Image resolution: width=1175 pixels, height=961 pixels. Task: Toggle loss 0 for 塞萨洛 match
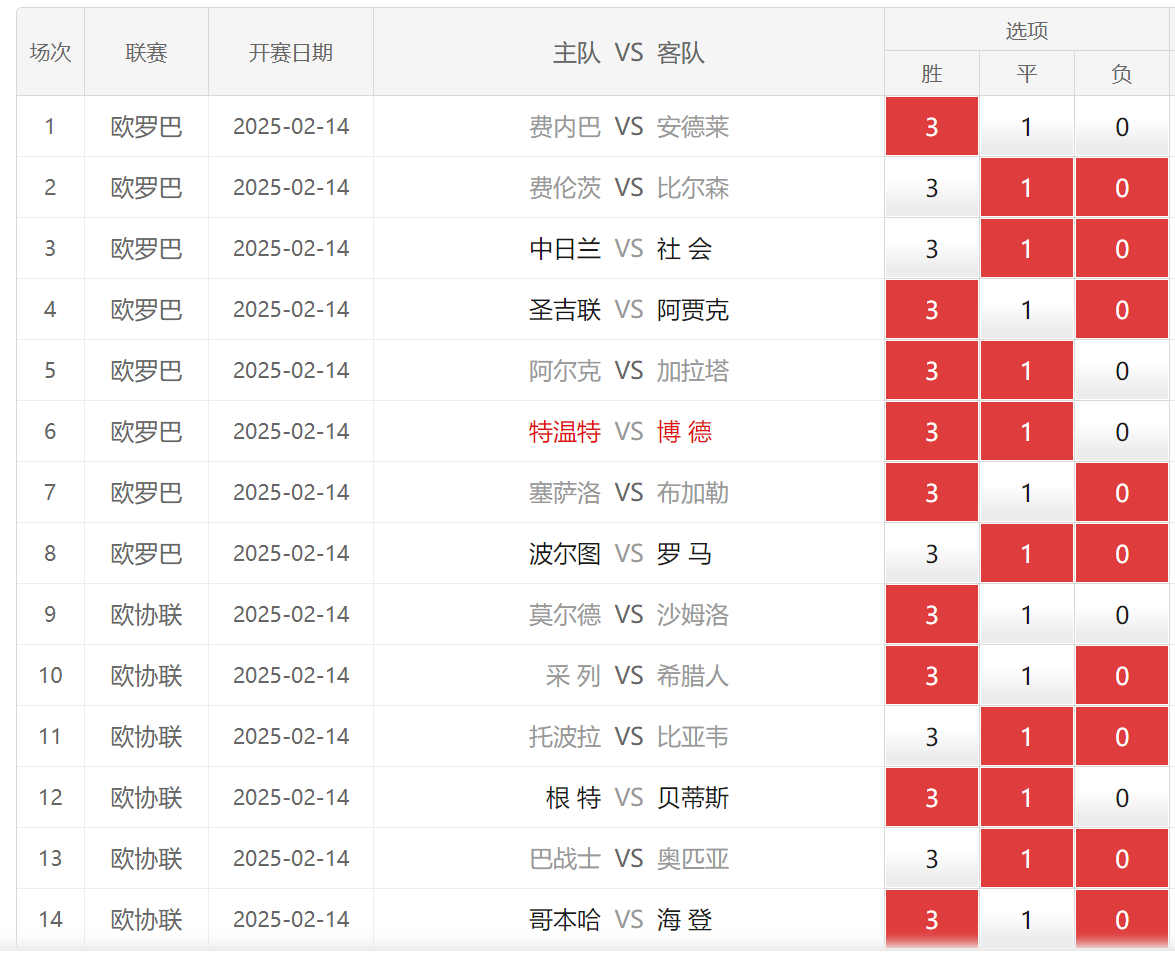click(x=1122, y=492)
